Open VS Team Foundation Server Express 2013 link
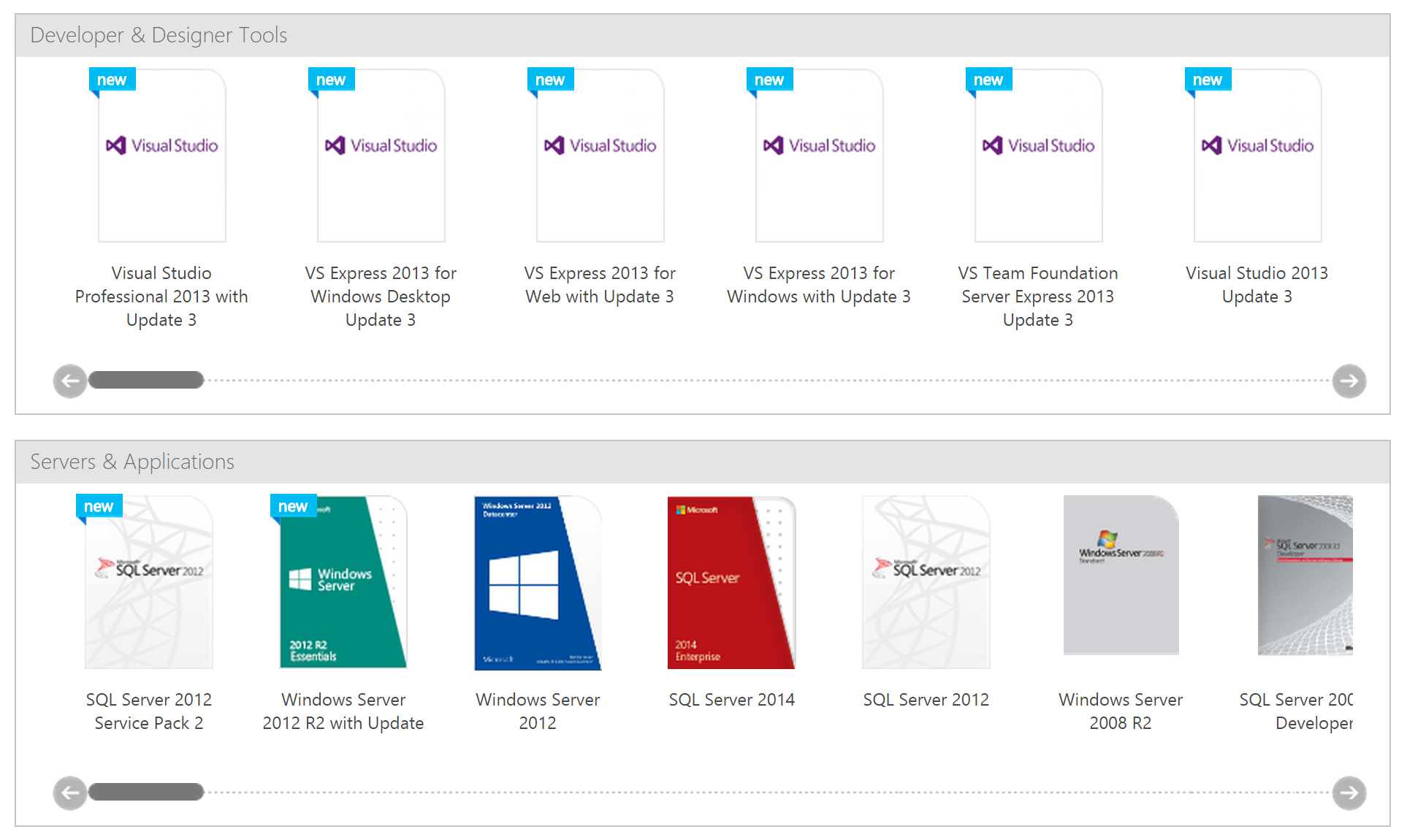 (x=1038, y=296)
